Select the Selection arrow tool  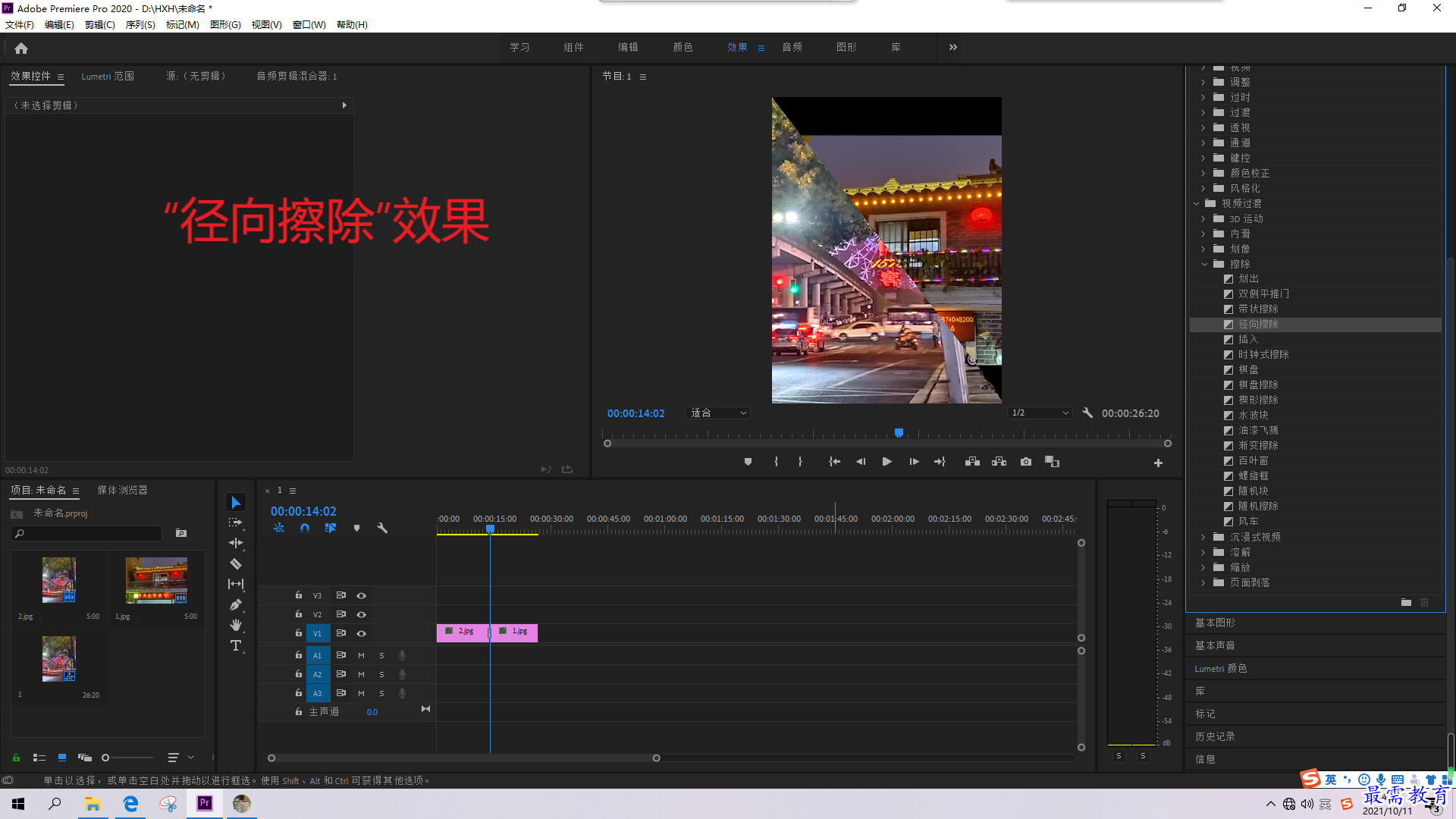[x=236, y=503]
